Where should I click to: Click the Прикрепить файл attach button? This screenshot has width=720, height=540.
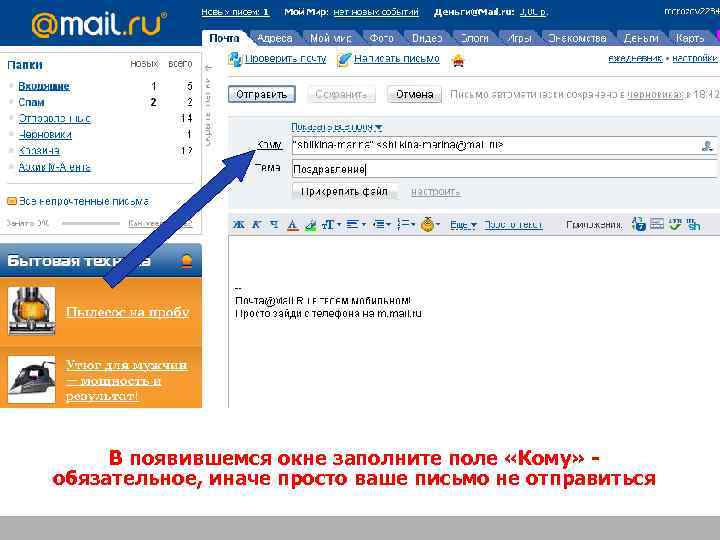tap(344, 191)
